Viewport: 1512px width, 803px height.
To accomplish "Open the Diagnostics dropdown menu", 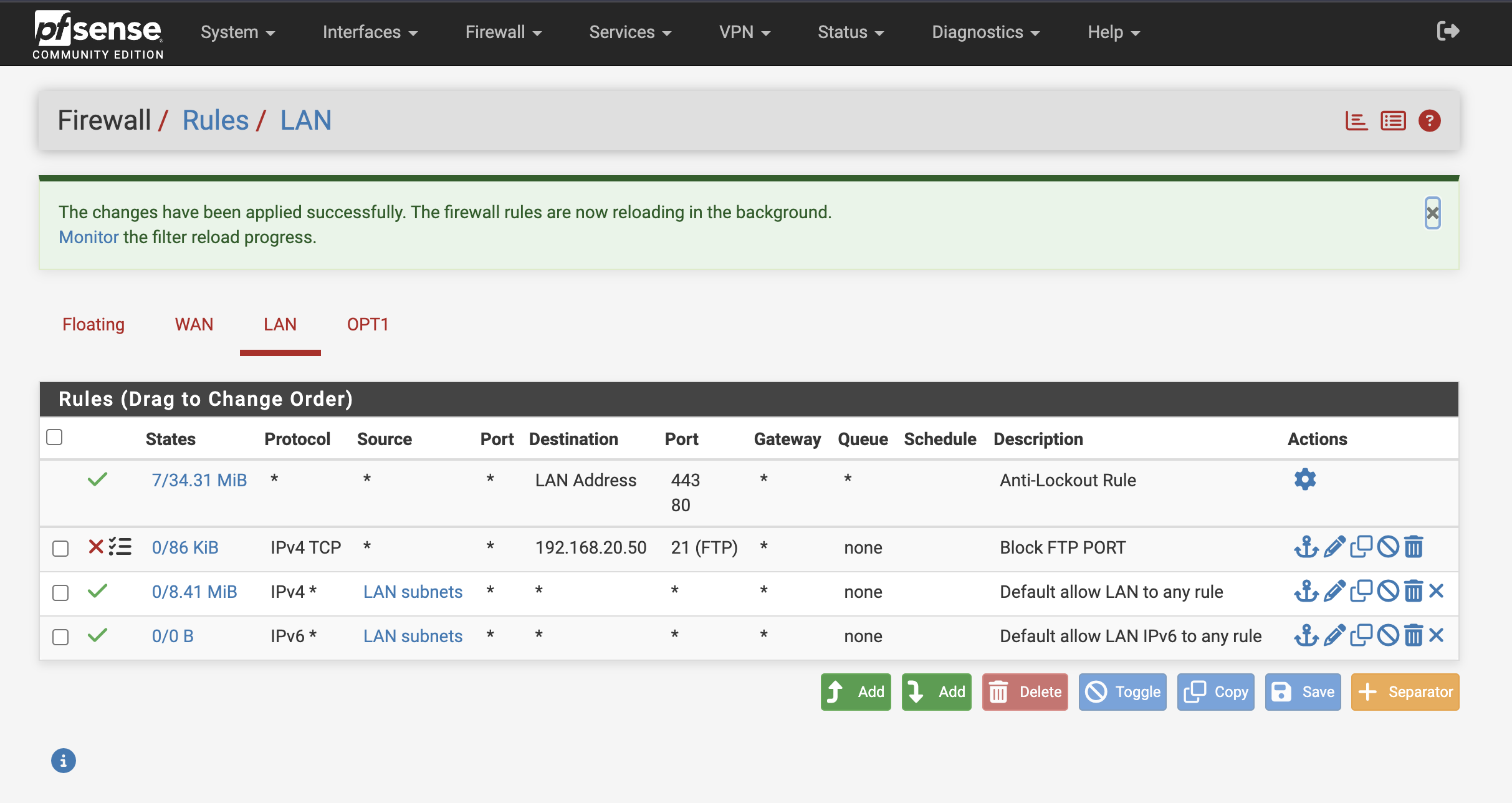I will [985, 32].
